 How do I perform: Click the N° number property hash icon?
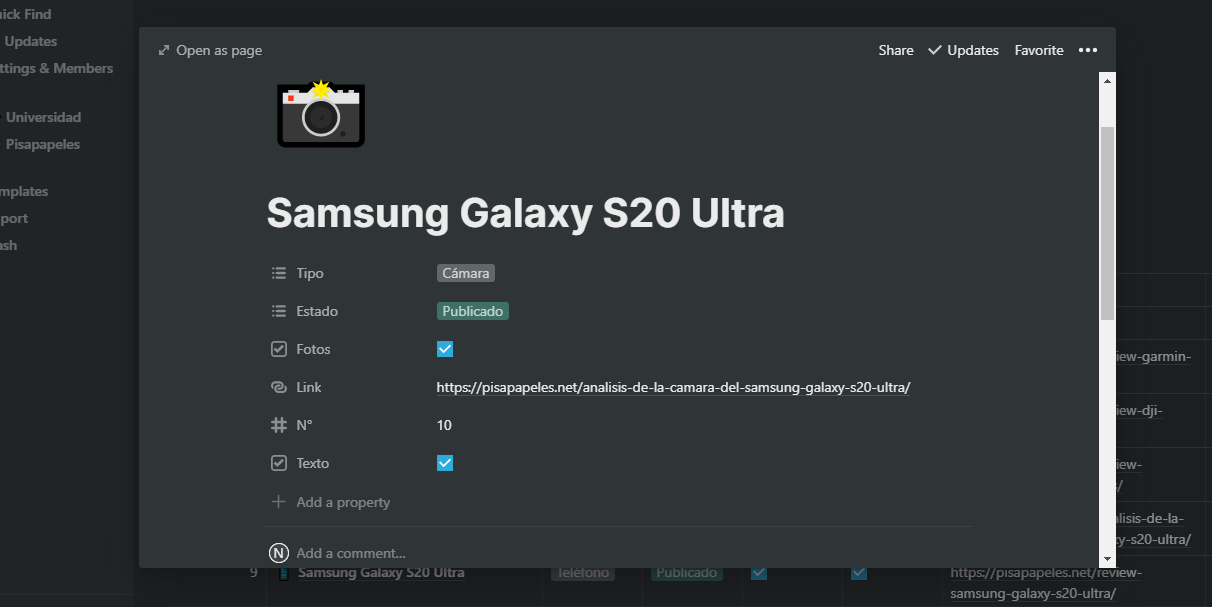pyautogui.click(x=279, y=425)
